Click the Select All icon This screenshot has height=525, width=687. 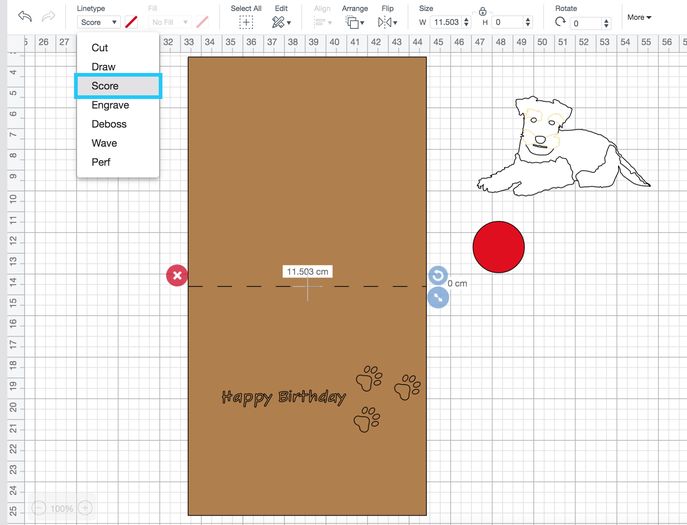[x=246, y=22]
